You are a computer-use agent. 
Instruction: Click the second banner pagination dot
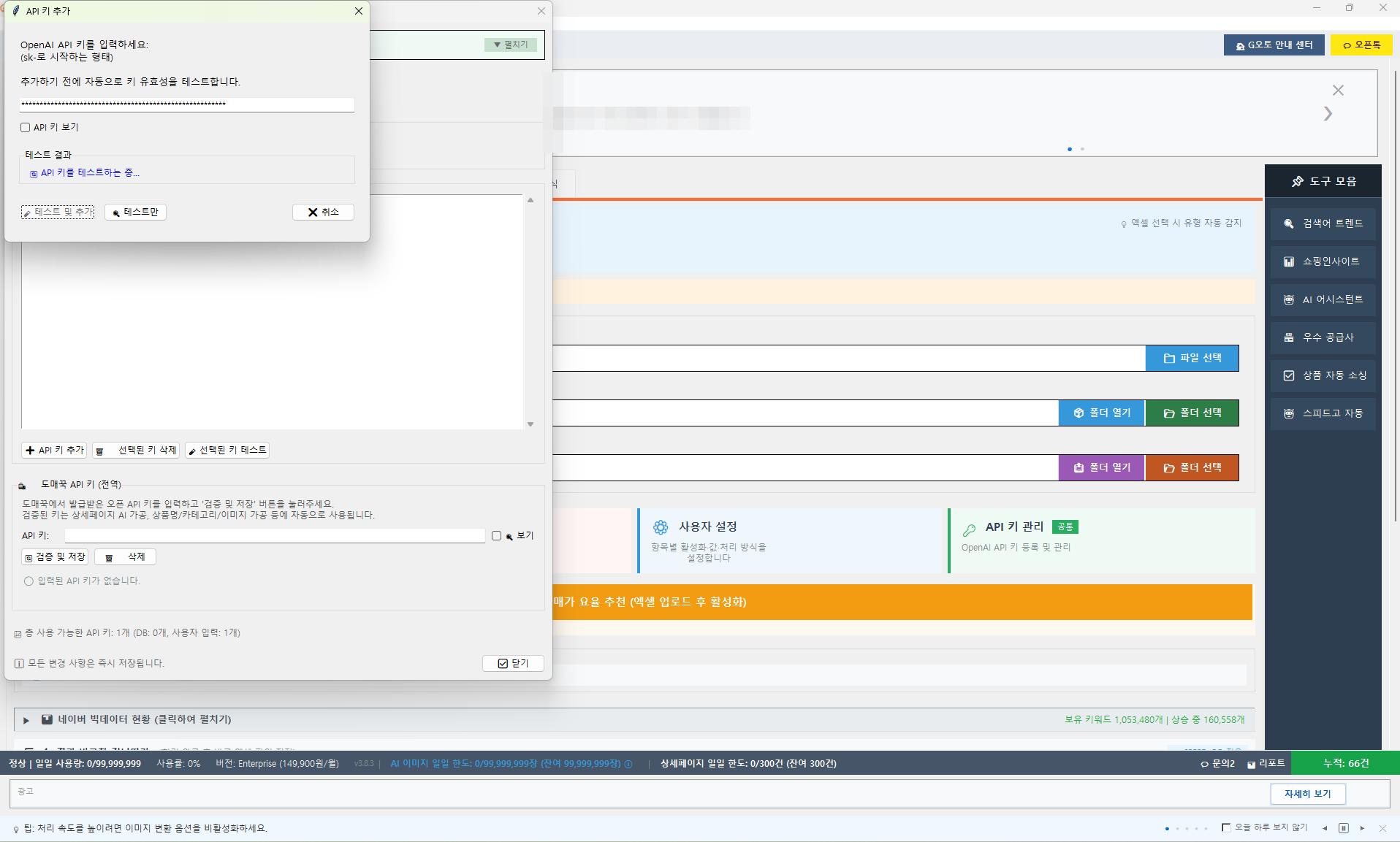point(1082,149)
